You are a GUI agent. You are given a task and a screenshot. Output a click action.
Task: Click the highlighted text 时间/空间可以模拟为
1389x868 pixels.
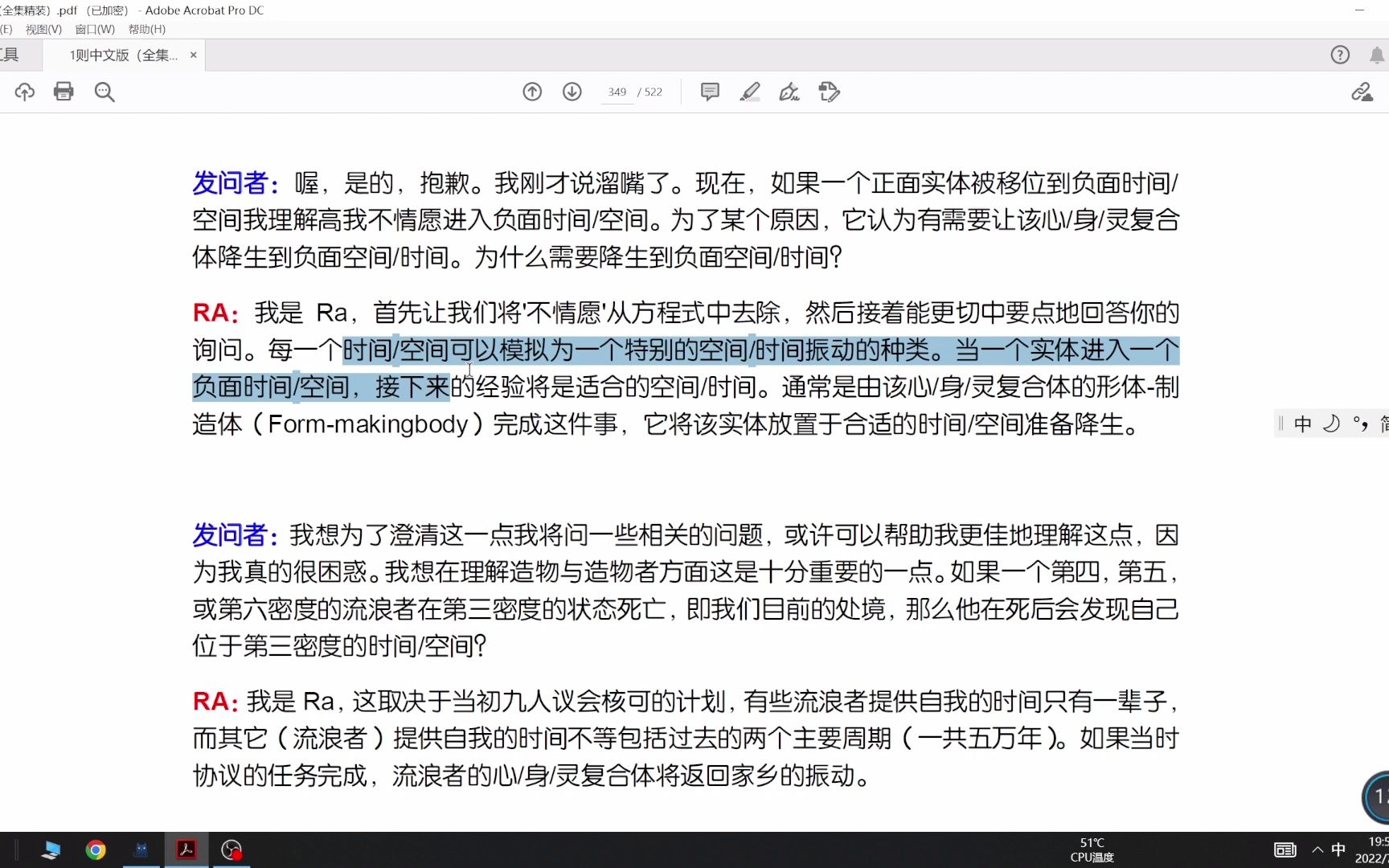(458, 350)
